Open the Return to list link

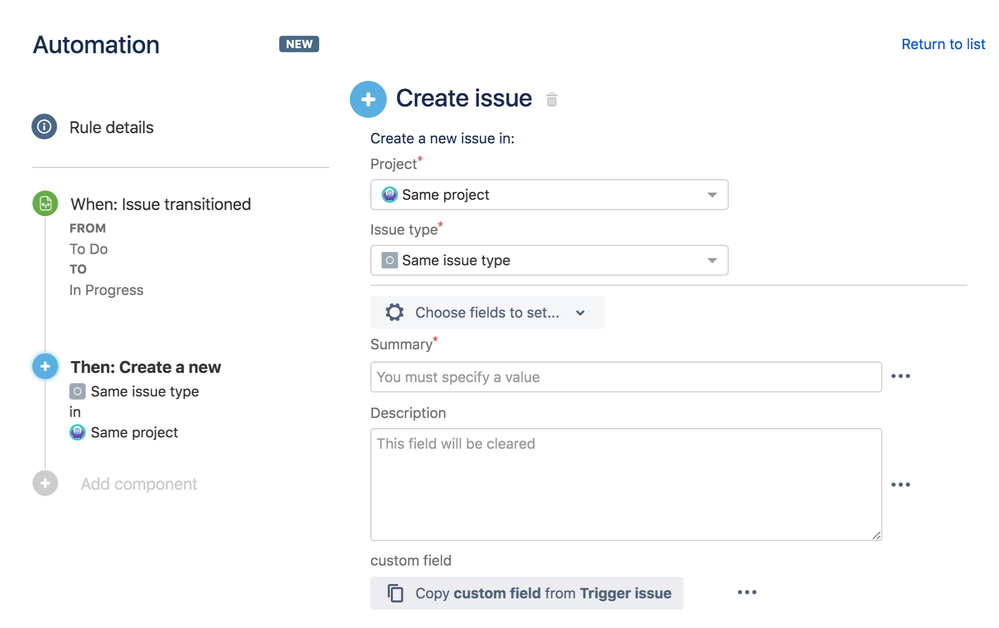pyautogui.click(x=943, y=44)
